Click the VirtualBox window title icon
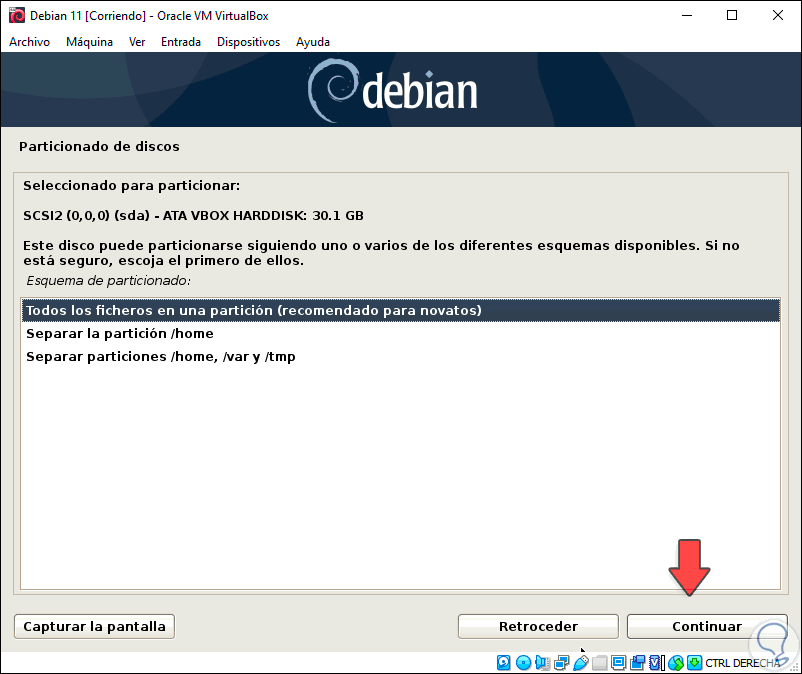802x674 pixels. [17, 15]
